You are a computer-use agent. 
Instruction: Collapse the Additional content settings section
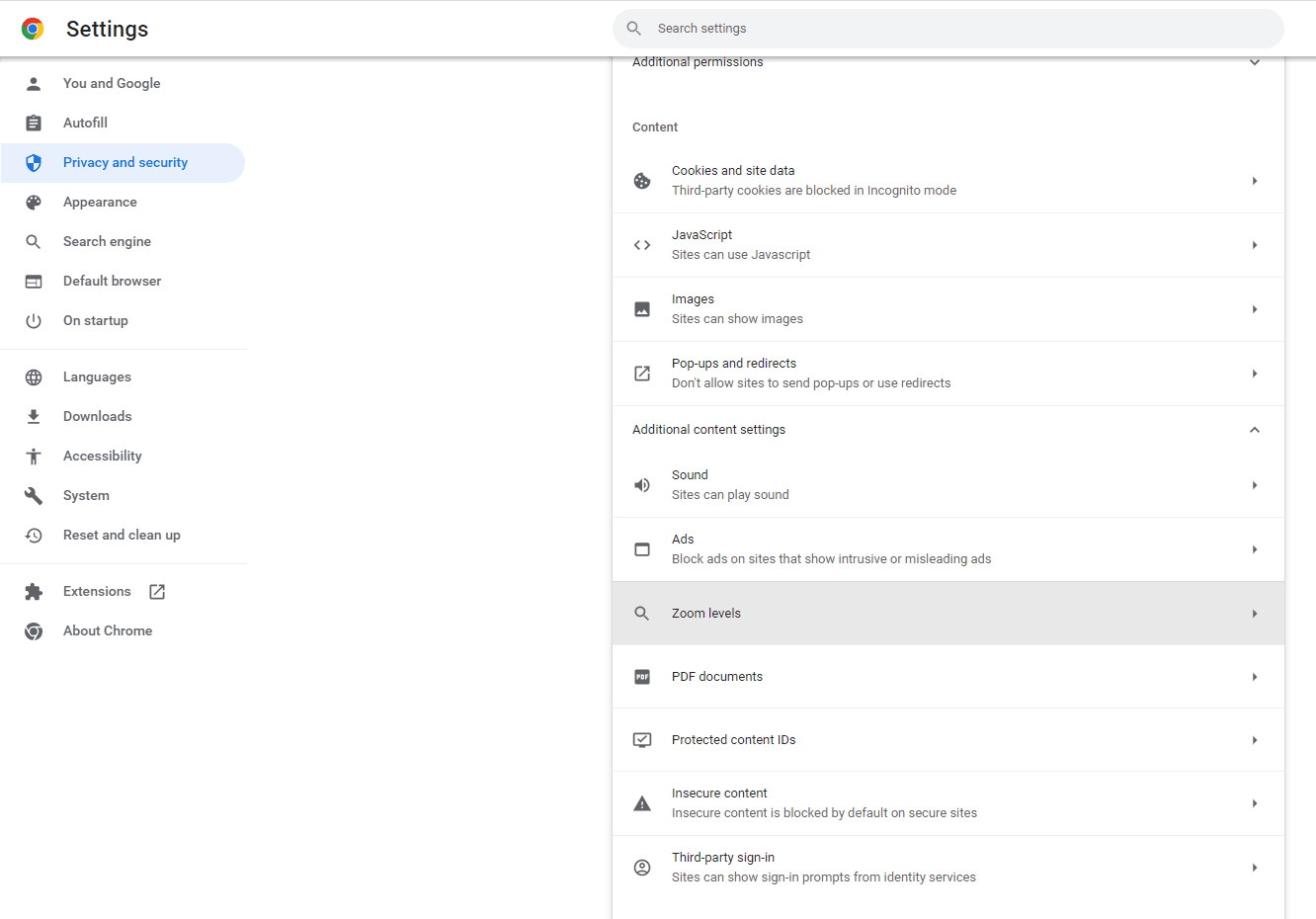point(1255,429)
